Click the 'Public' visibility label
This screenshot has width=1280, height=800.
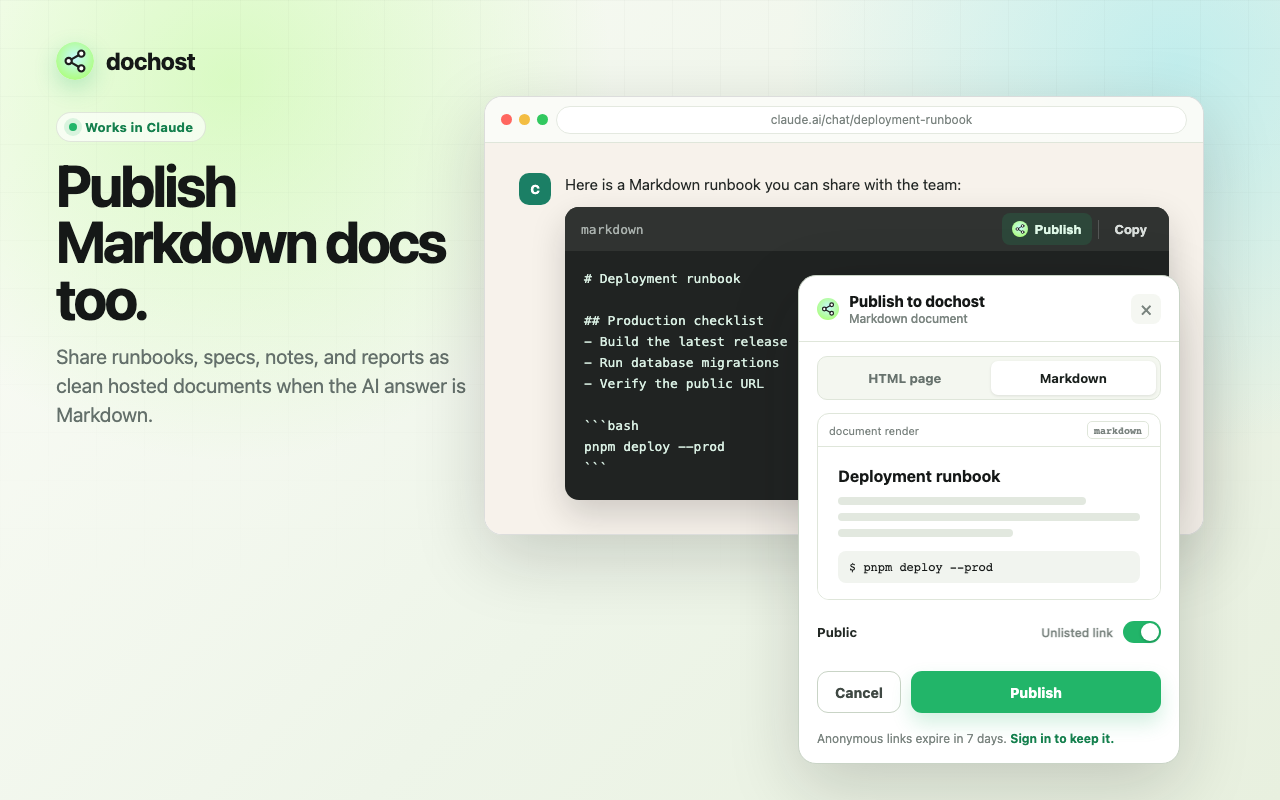pos(837,632)
